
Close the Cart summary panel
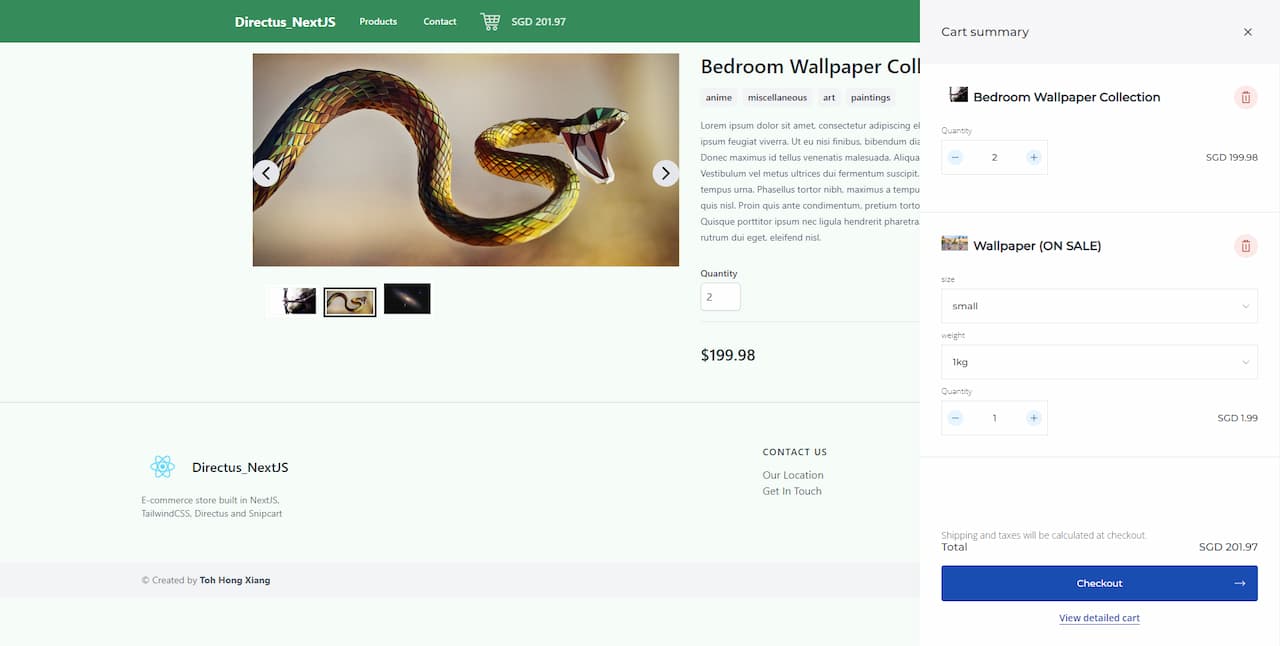coord(1247,32)
